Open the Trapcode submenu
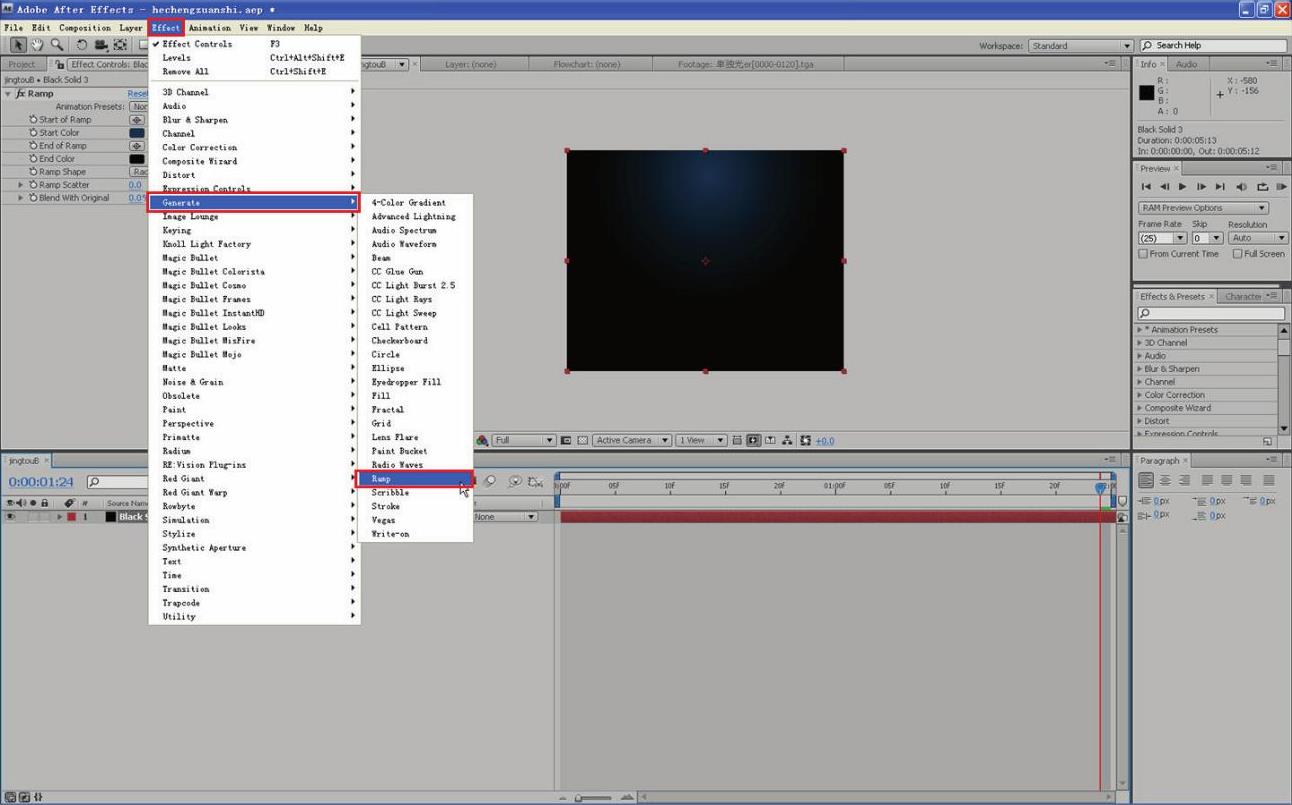Screen dimensions: 1292x805 tap(254, 603)
